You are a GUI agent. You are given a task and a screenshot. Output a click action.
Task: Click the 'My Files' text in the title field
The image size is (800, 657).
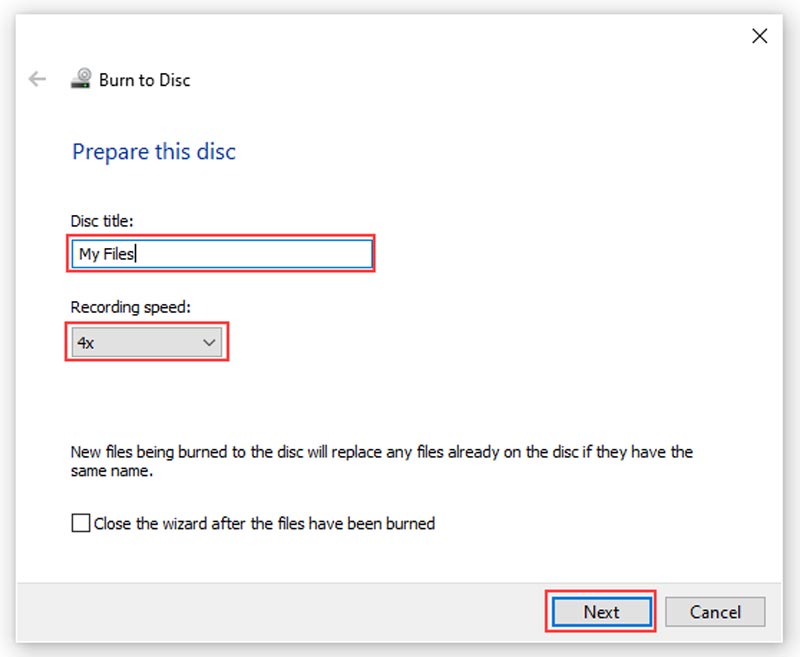[106, 254]
